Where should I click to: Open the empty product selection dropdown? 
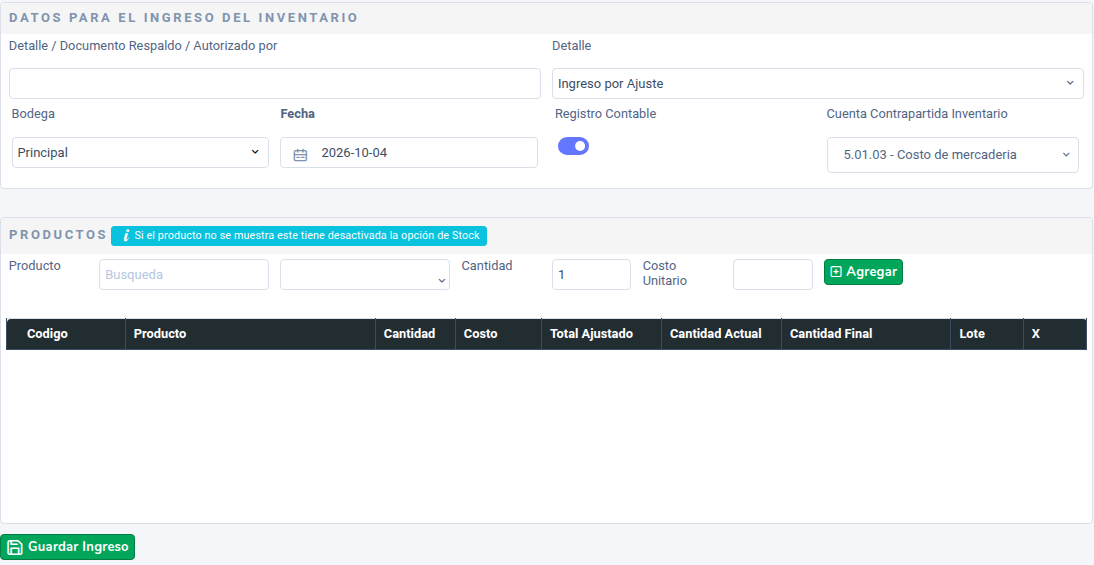[x=365, y=275]
